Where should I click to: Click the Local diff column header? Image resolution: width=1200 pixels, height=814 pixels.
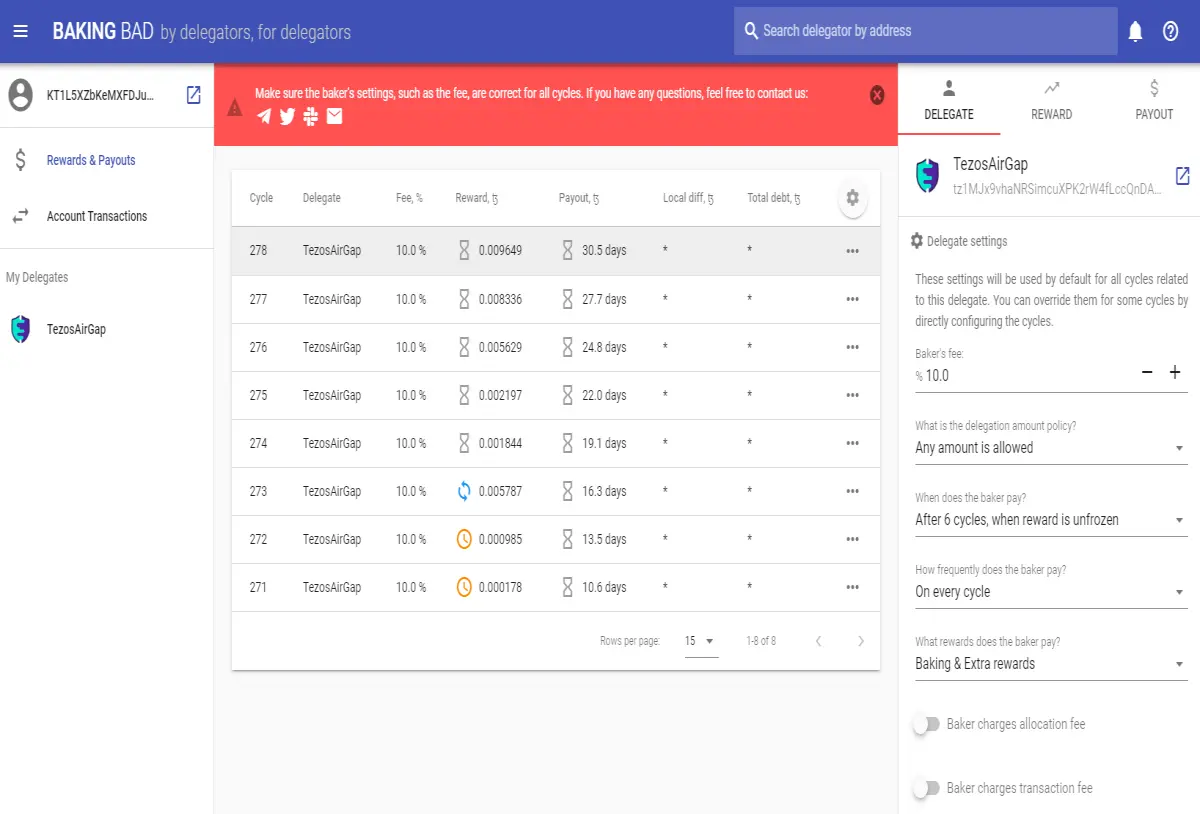pos(688,198)
